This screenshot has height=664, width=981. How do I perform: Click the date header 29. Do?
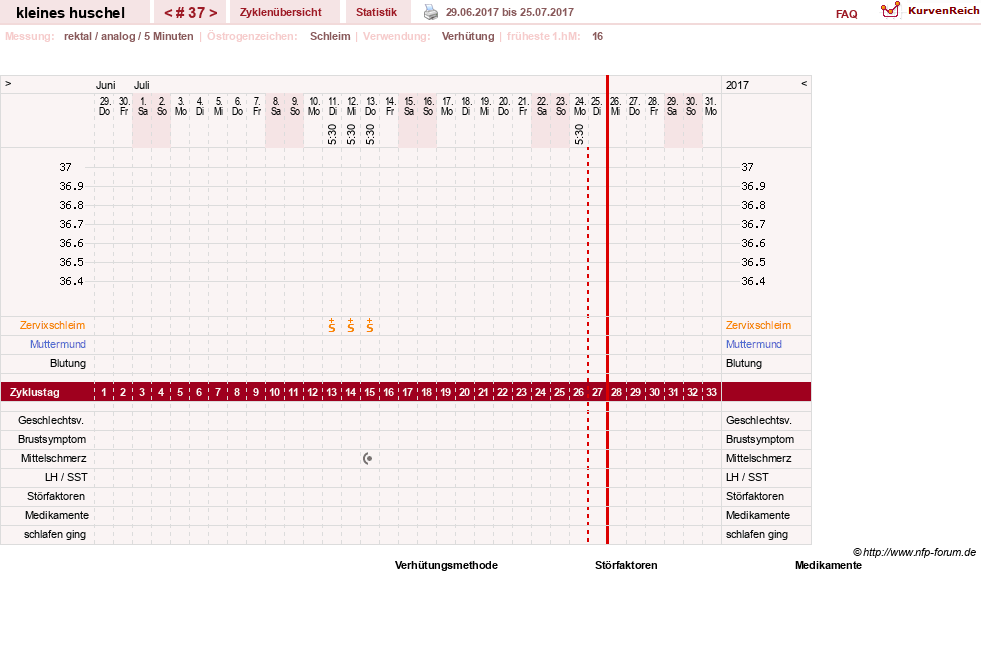coord(104,106)
